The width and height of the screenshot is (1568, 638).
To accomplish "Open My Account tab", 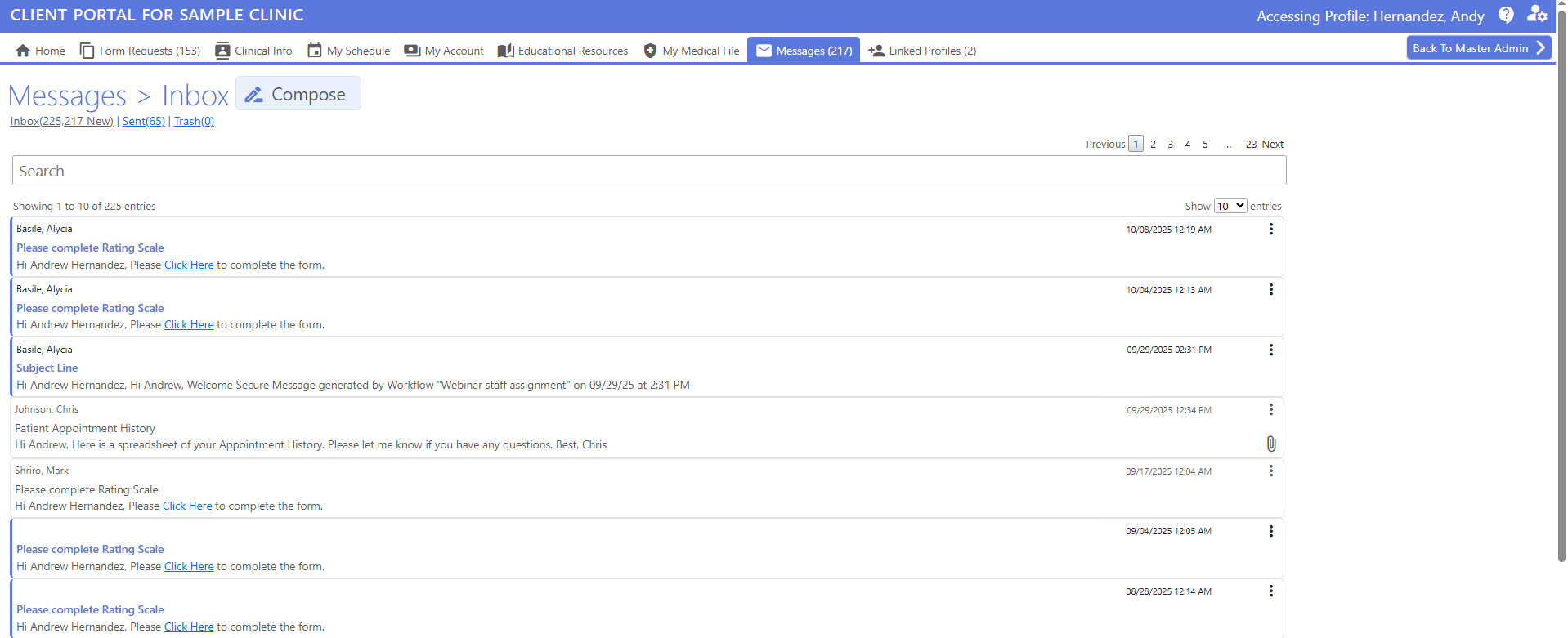I will (x=444, y=51).
